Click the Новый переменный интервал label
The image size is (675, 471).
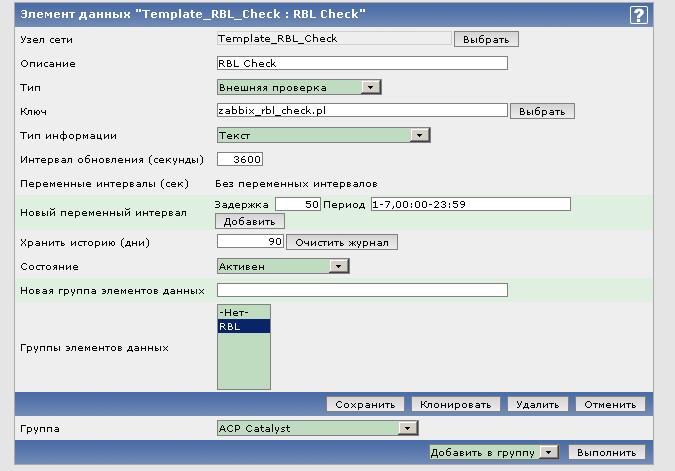click(103, 212)
